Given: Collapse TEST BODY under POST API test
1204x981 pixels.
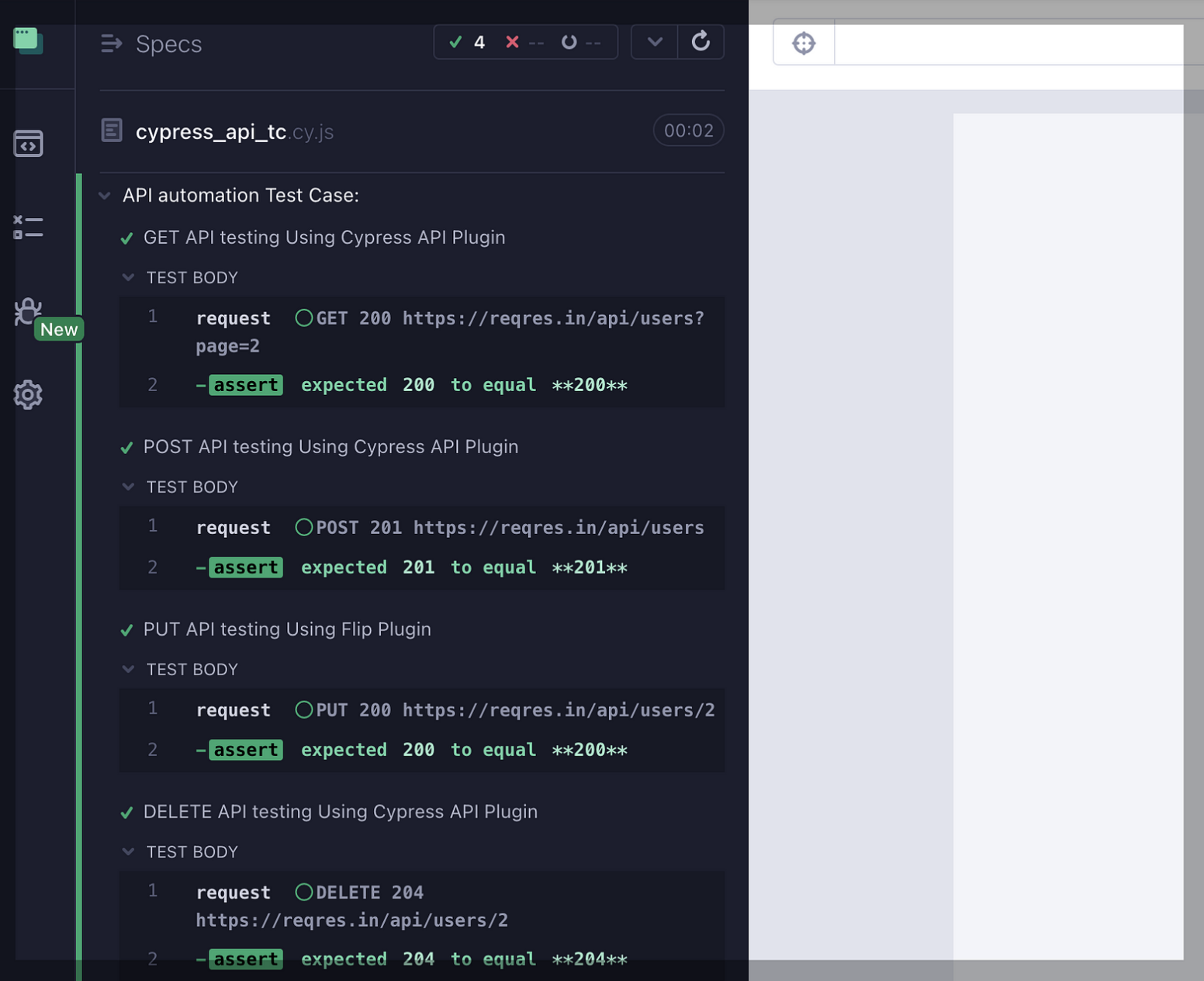Looking at the screenshot, I should coord(129,487).
